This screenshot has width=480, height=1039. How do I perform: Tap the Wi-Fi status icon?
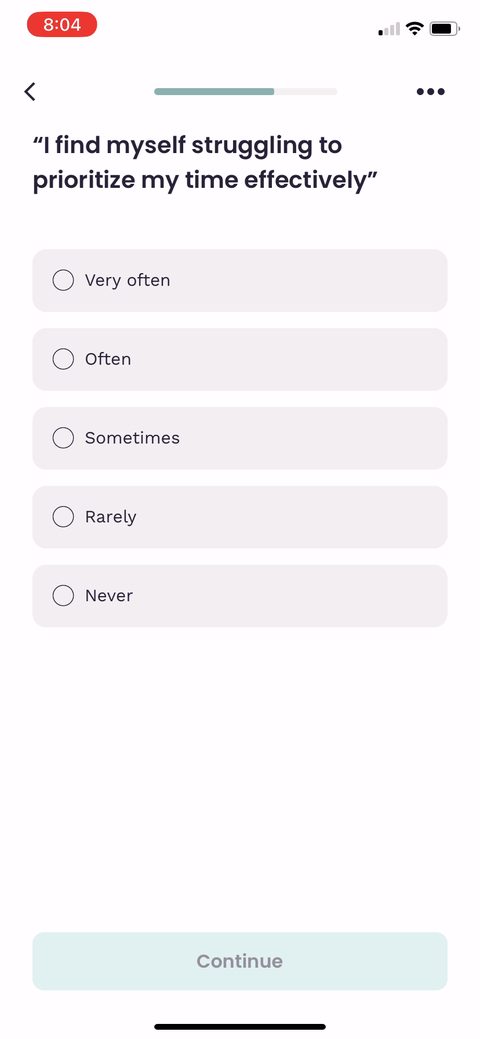tap(416, 28)
